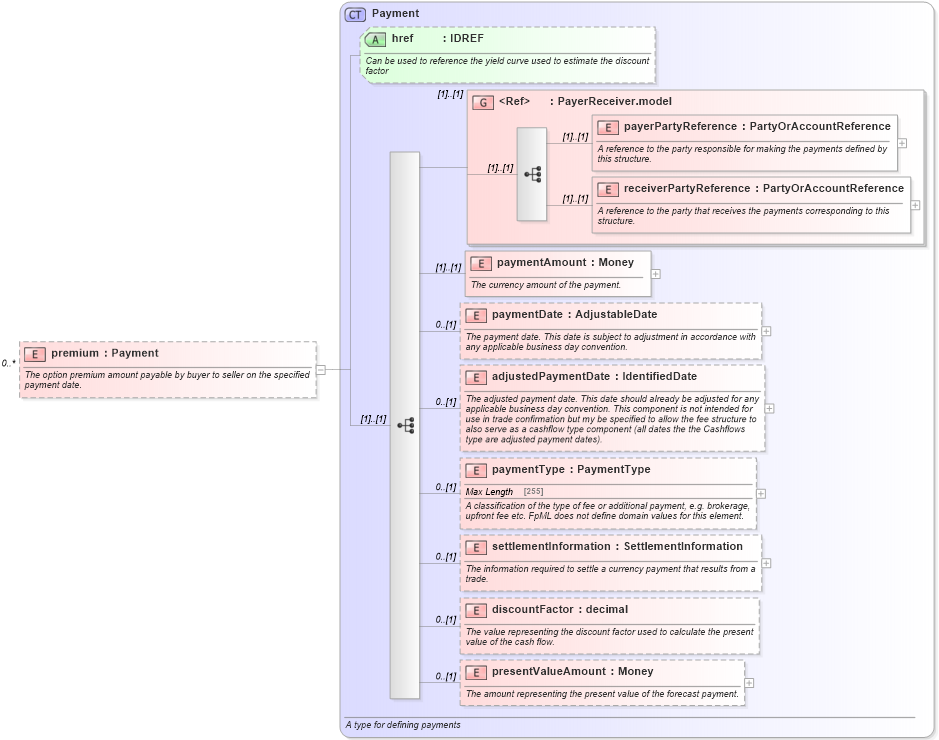Click 'A type for defining payments' footer text
Screen dimensions: 939x740
tap(403, 725)
